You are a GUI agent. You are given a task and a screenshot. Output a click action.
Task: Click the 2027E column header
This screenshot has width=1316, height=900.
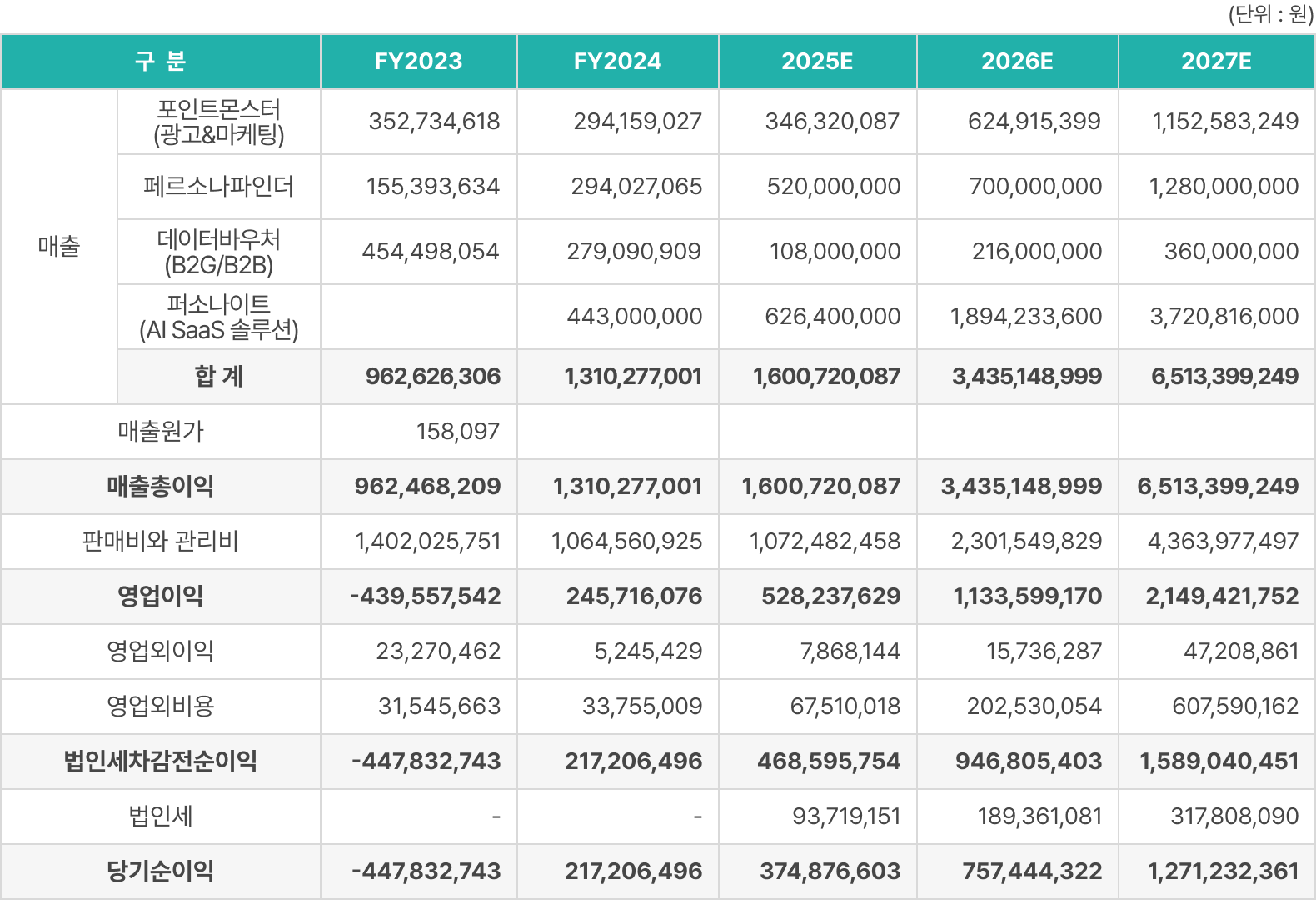pos(1216,62)
